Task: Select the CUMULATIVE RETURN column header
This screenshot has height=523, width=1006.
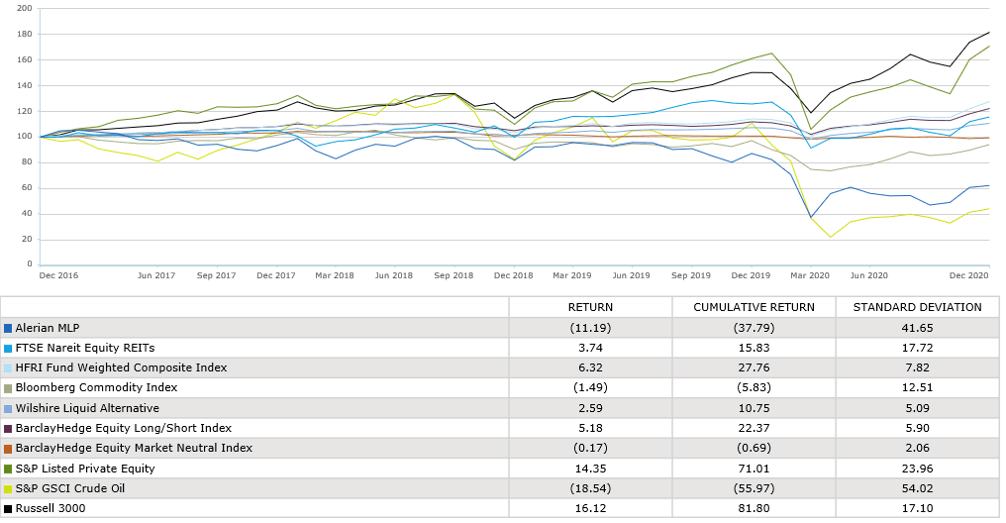Action: pyautogui.click(x=753, y=307)
